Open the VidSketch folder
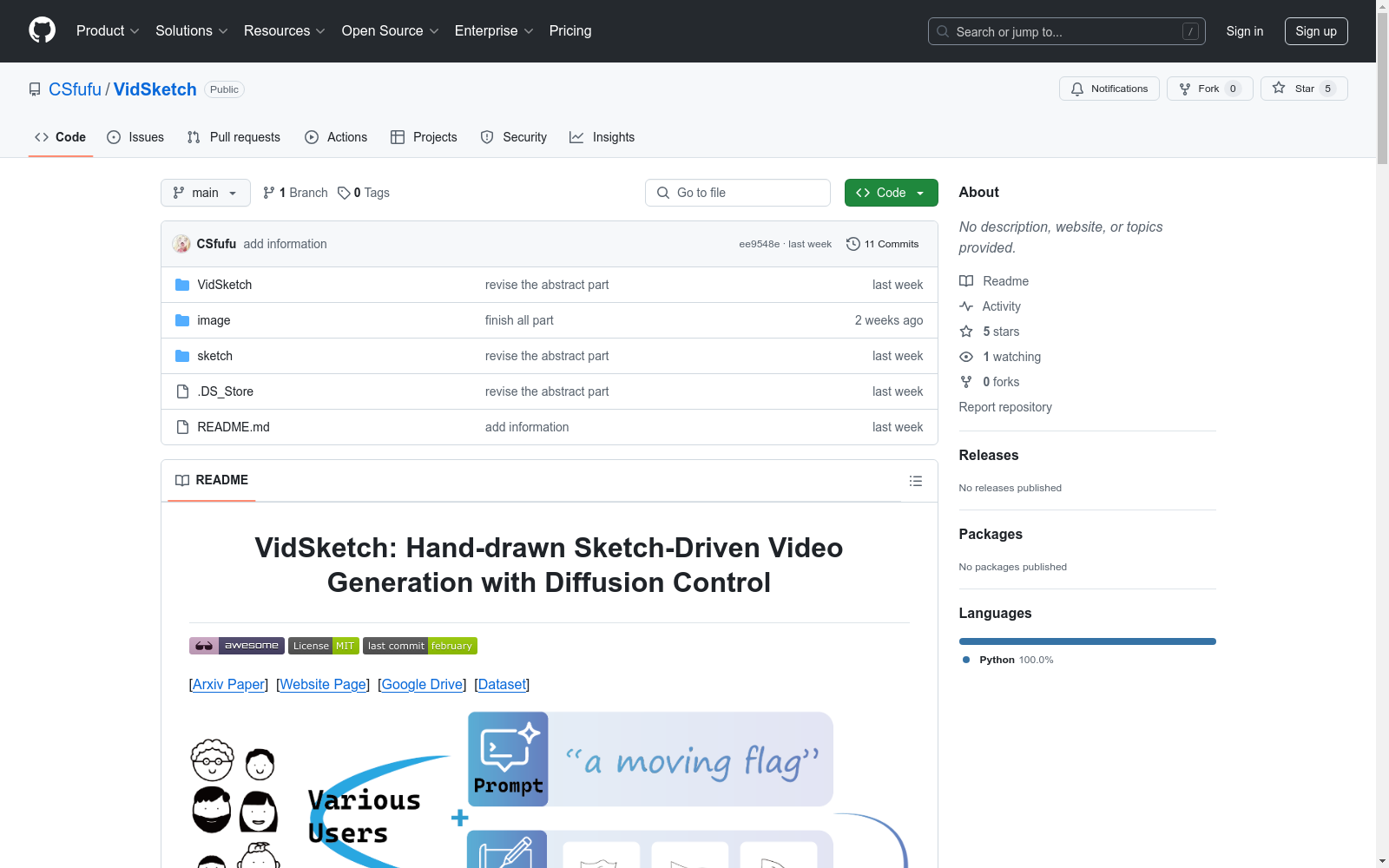Screen dimensions: 1389x868 tap(225, 285)
